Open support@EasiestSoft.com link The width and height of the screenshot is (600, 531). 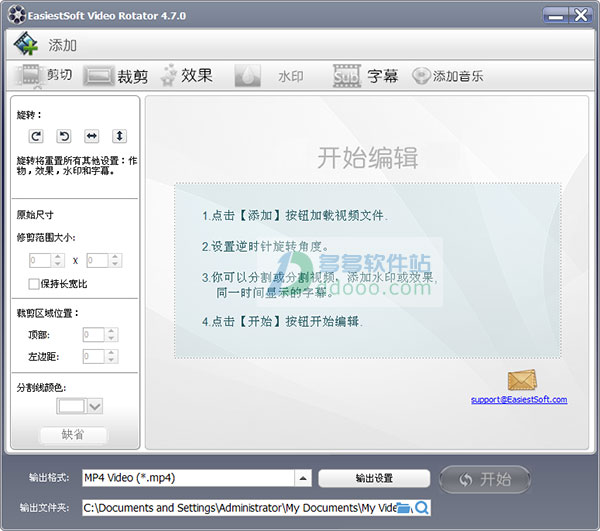coord(519,400)
